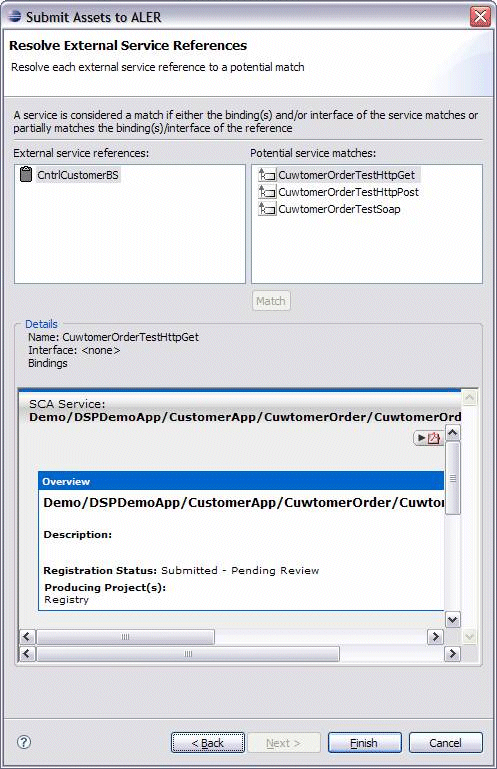The height and width of the screenshot is (769, 497).
Task: Click 'Interface: <none>' text
Action: [x=74, y=350]
